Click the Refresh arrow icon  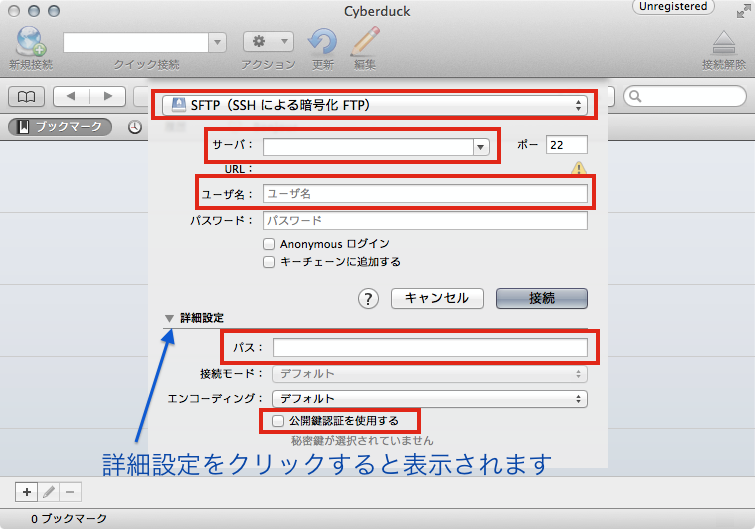click(322, 41)
